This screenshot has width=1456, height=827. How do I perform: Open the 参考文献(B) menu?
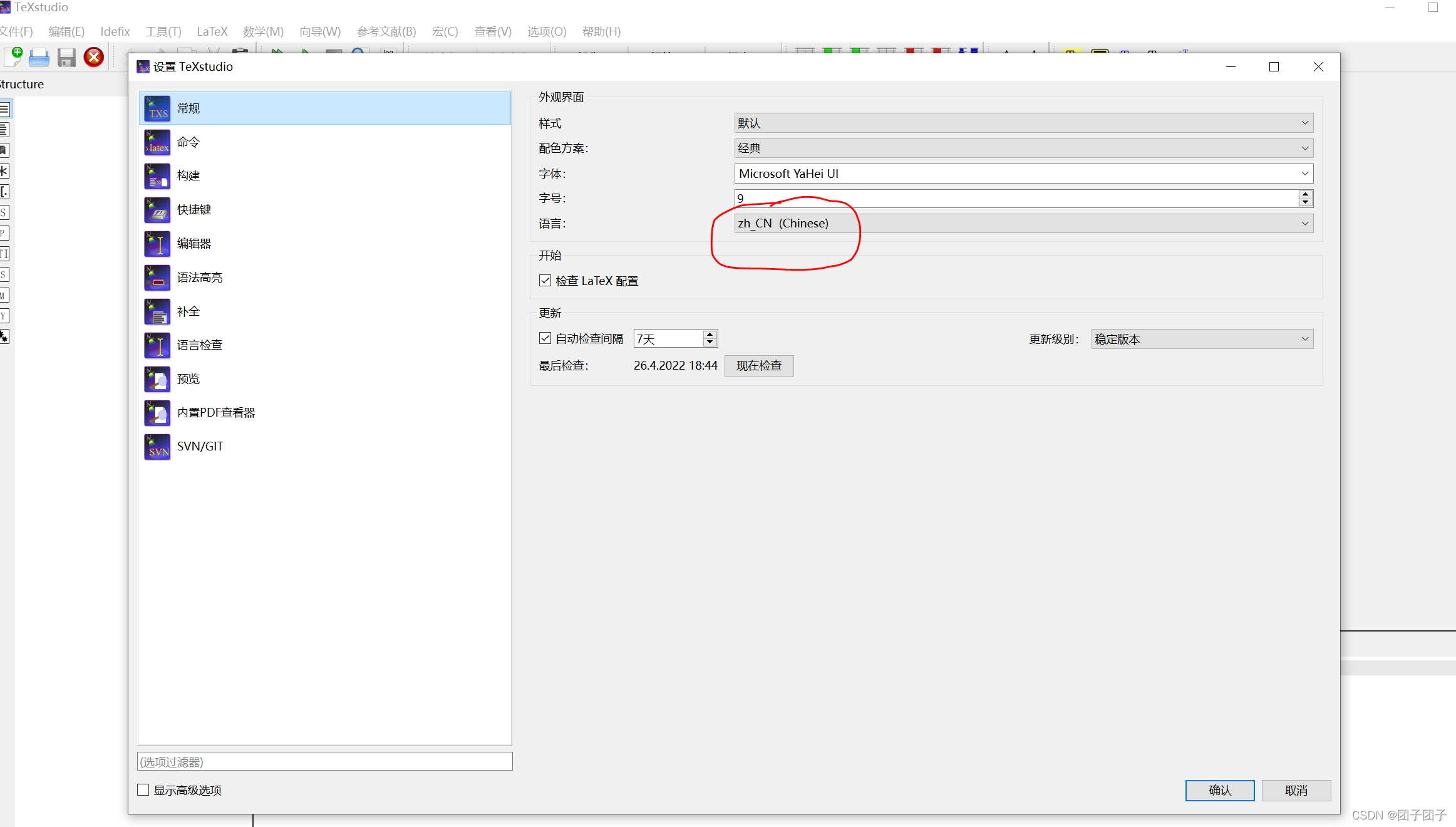[x=386, y=31]
